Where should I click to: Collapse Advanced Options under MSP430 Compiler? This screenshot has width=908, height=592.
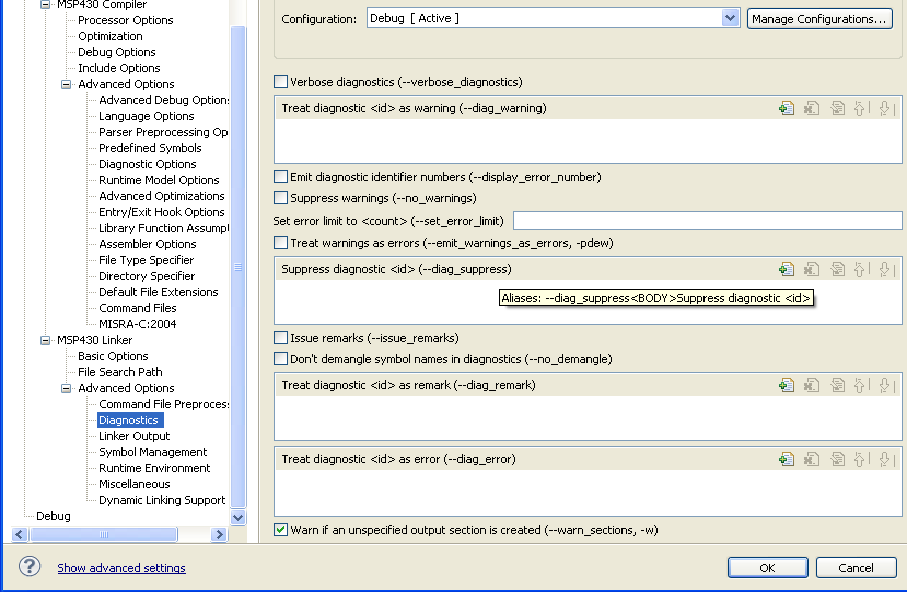pyautogui.click(x=66, y=84)
